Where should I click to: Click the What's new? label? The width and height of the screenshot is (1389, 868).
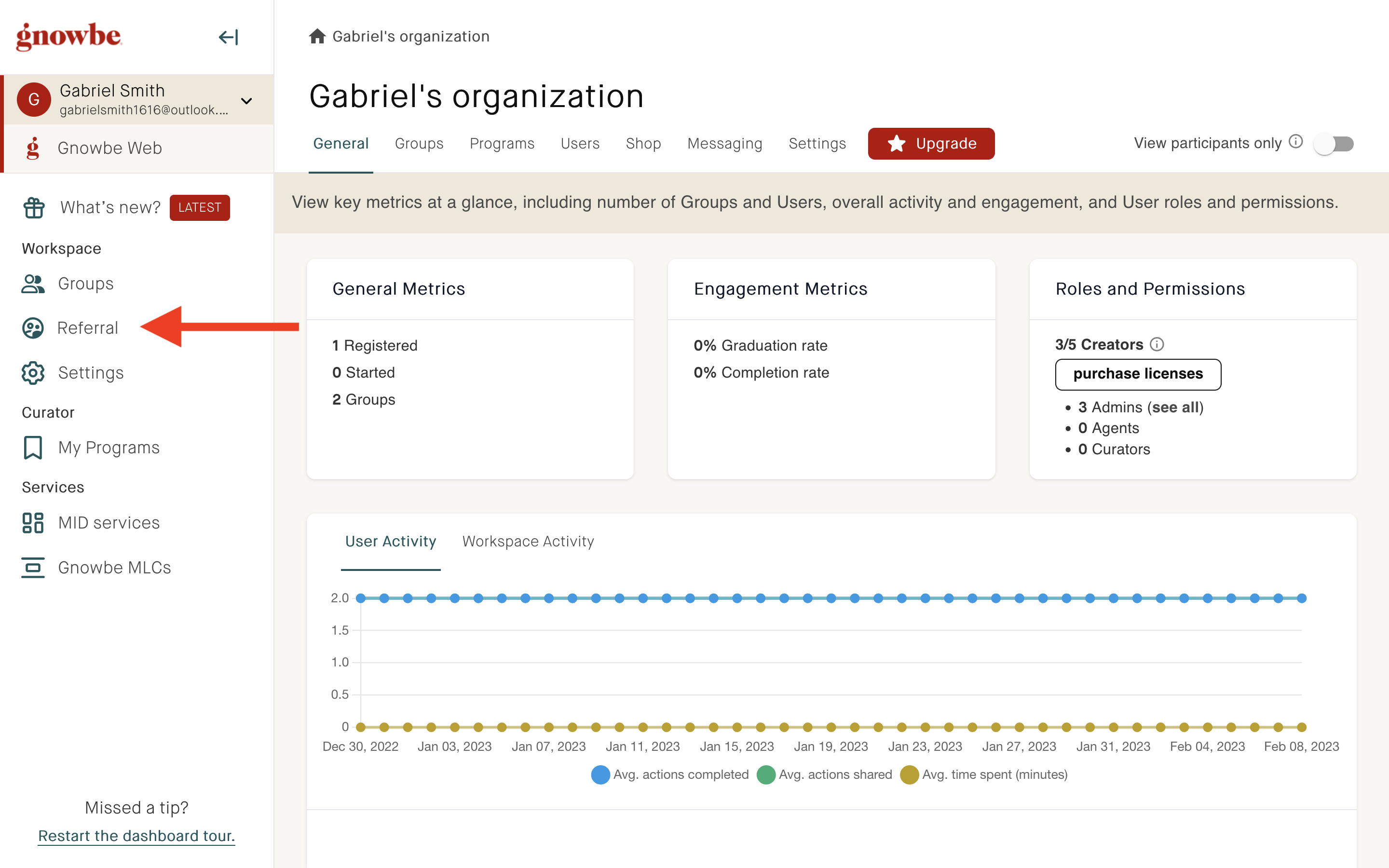pos(110,207)
